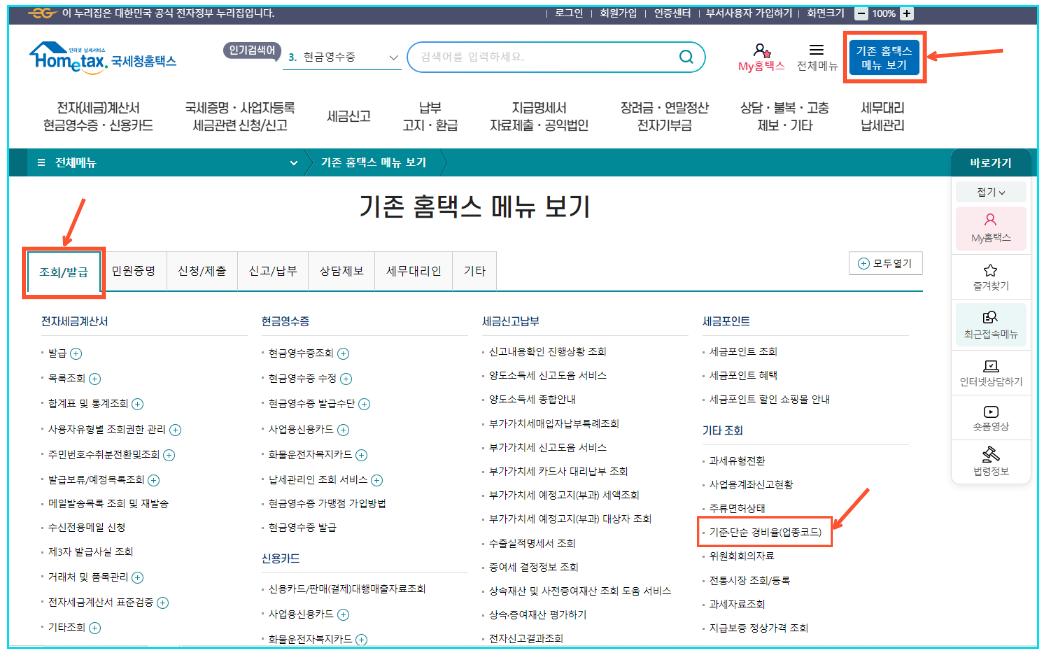Click the My홈택스 person icon in the header
The image size is (1046, 655).
763,50
